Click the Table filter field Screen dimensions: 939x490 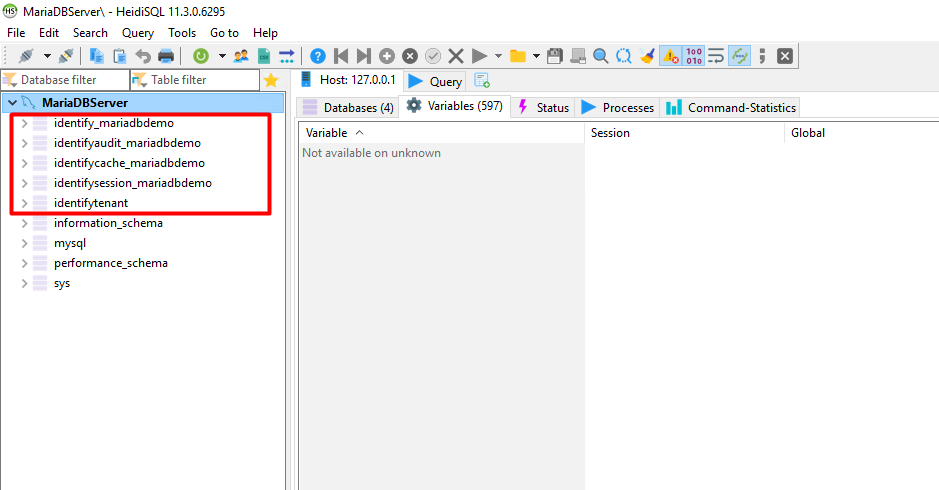195,80
